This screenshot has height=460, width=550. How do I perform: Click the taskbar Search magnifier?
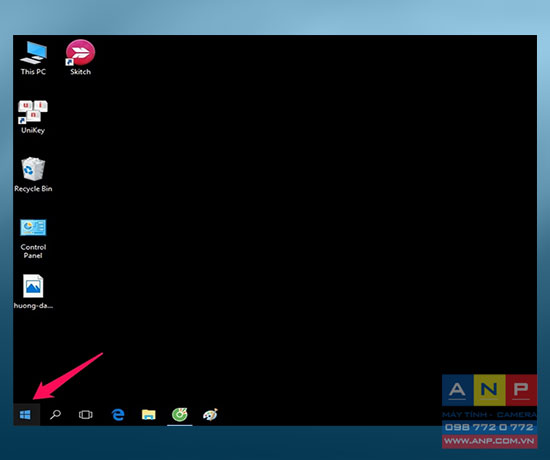pyautogui.click(x=55, y=415)
